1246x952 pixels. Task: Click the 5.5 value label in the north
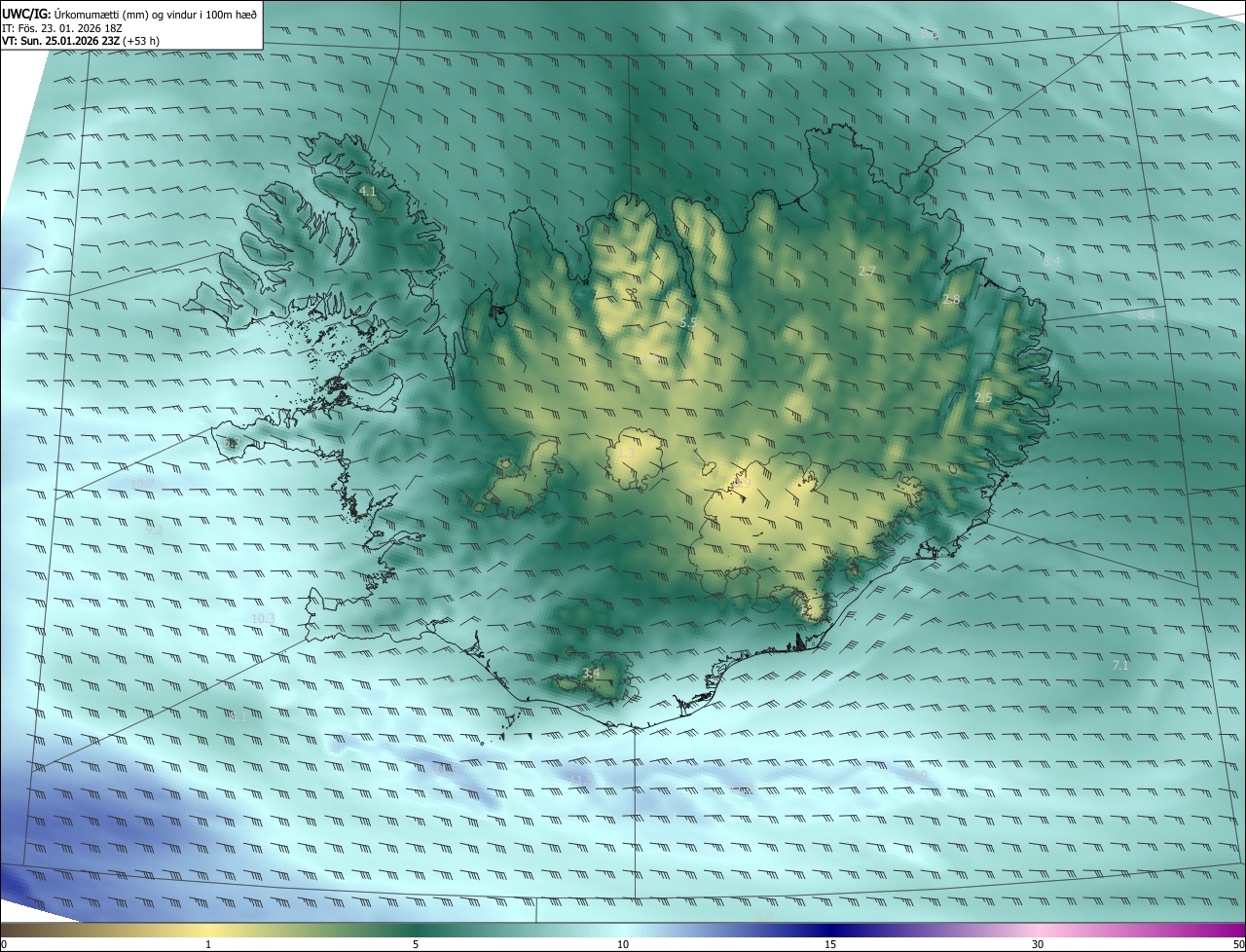click(688, 322)
